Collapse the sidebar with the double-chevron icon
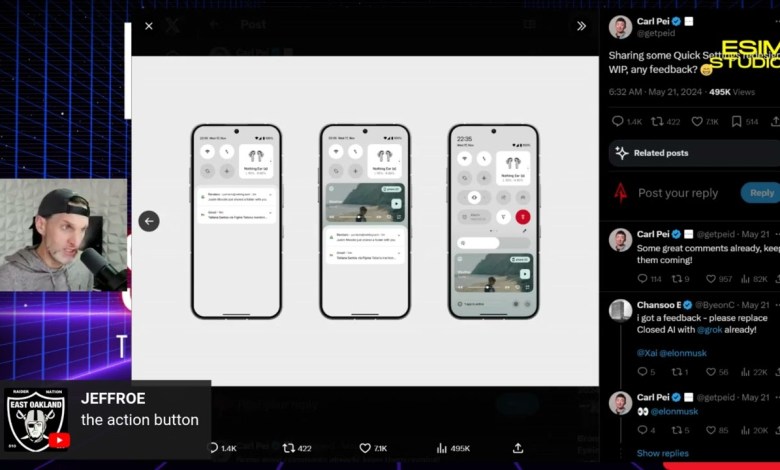780x470 pixels. pyautogui.click(x=581, y=26)
